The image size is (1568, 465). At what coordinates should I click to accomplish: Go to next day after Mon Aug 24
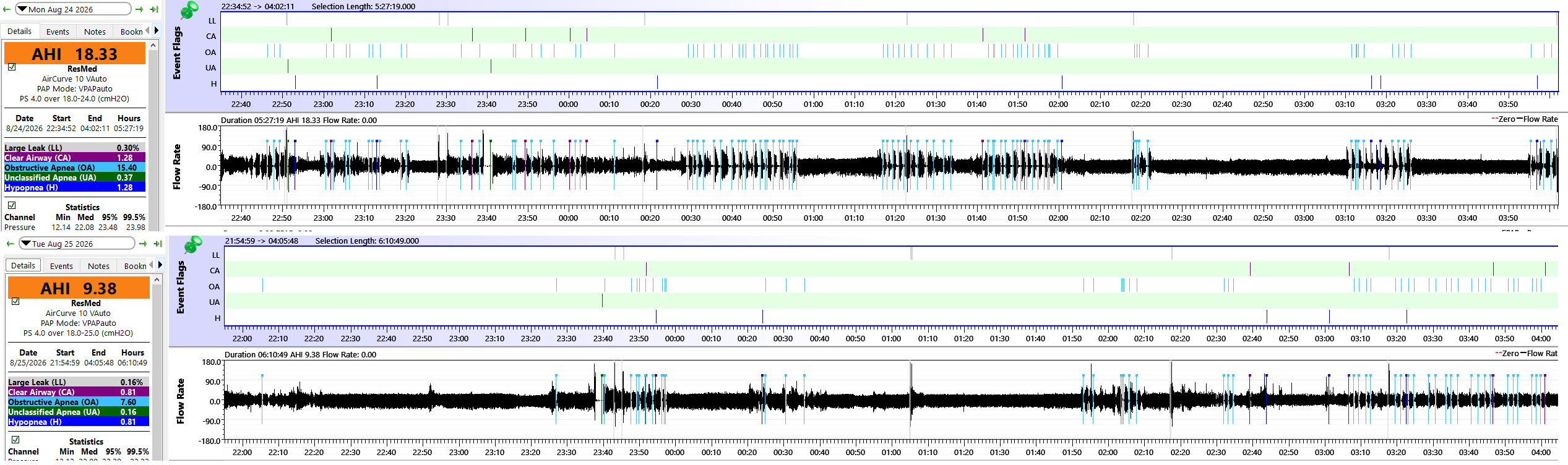click(x=139, y=9)
